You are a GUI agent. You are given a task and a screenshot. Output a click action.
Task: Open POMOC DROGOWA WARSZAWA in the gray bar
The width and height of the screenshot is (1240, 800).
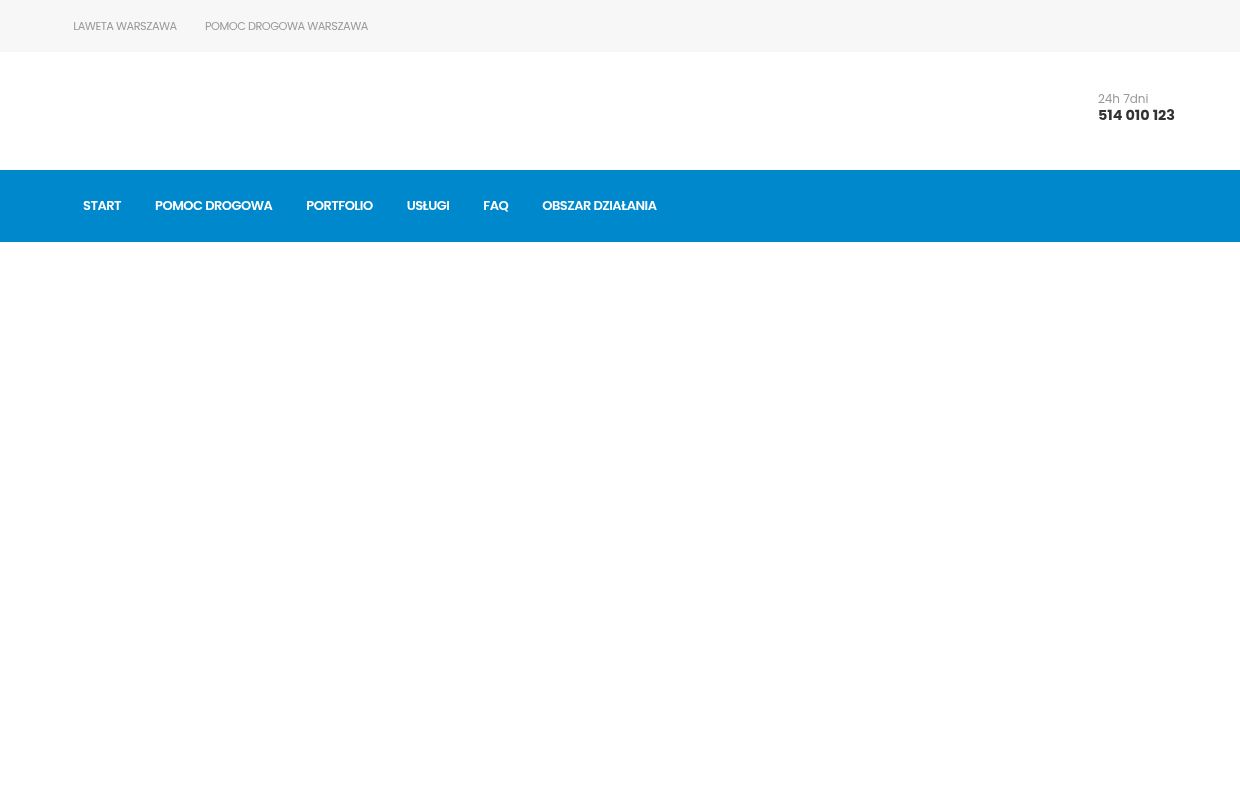[286, 27]
